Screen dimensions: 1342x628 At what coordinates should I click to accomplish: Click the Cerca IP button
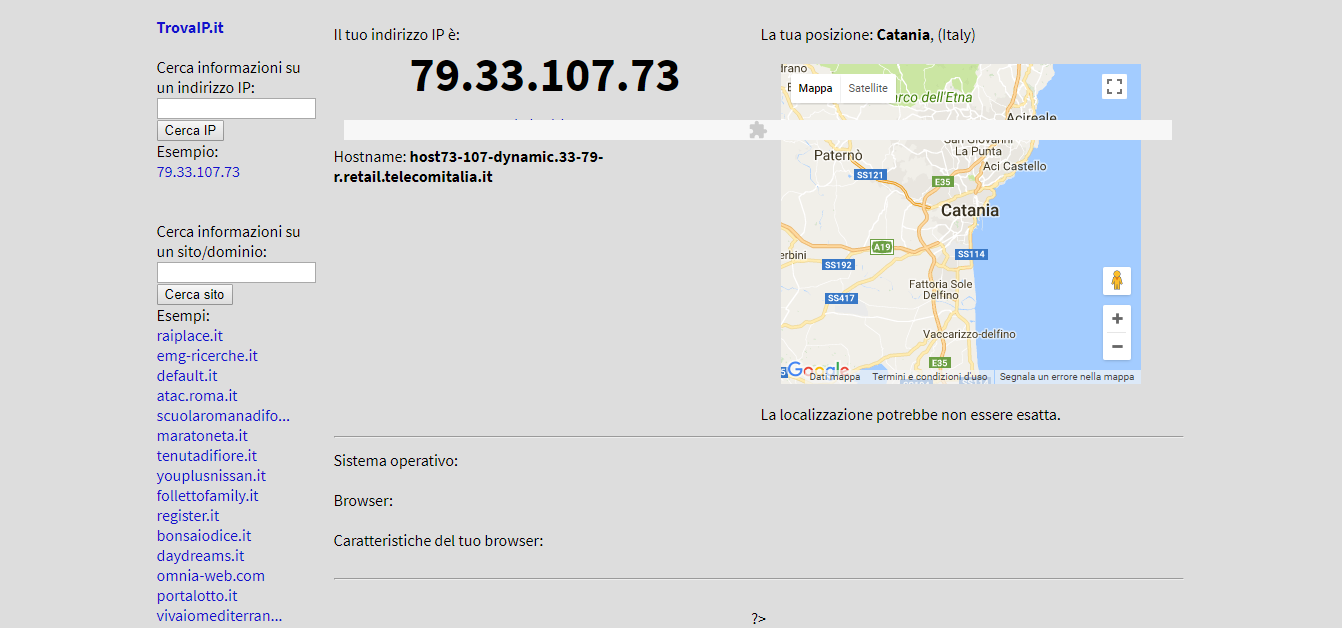pos(190,131)
